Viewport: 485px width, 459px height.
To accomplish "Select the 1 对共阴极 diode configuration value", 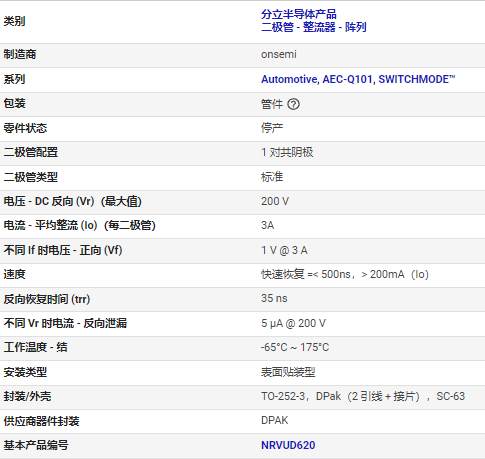I will (287, 152).
